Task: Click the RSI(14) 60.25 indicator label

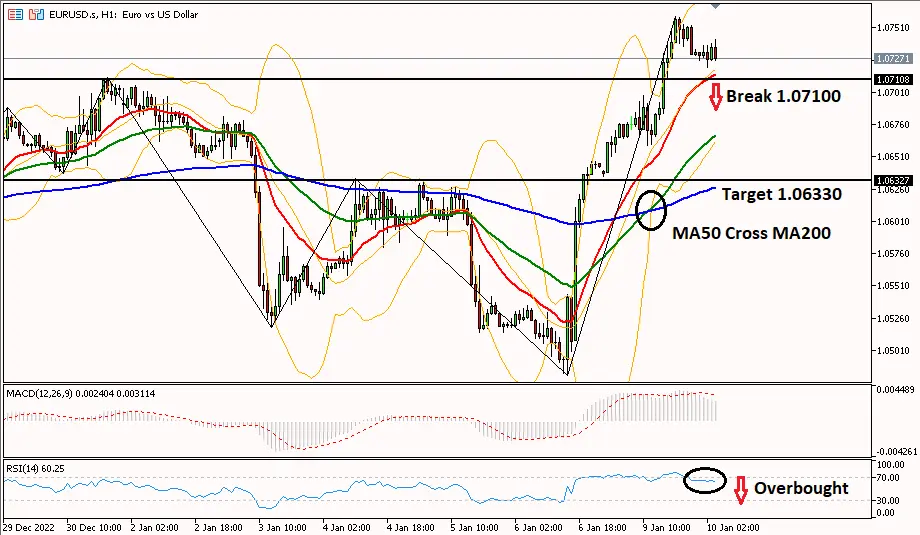Action: (35, 469)
